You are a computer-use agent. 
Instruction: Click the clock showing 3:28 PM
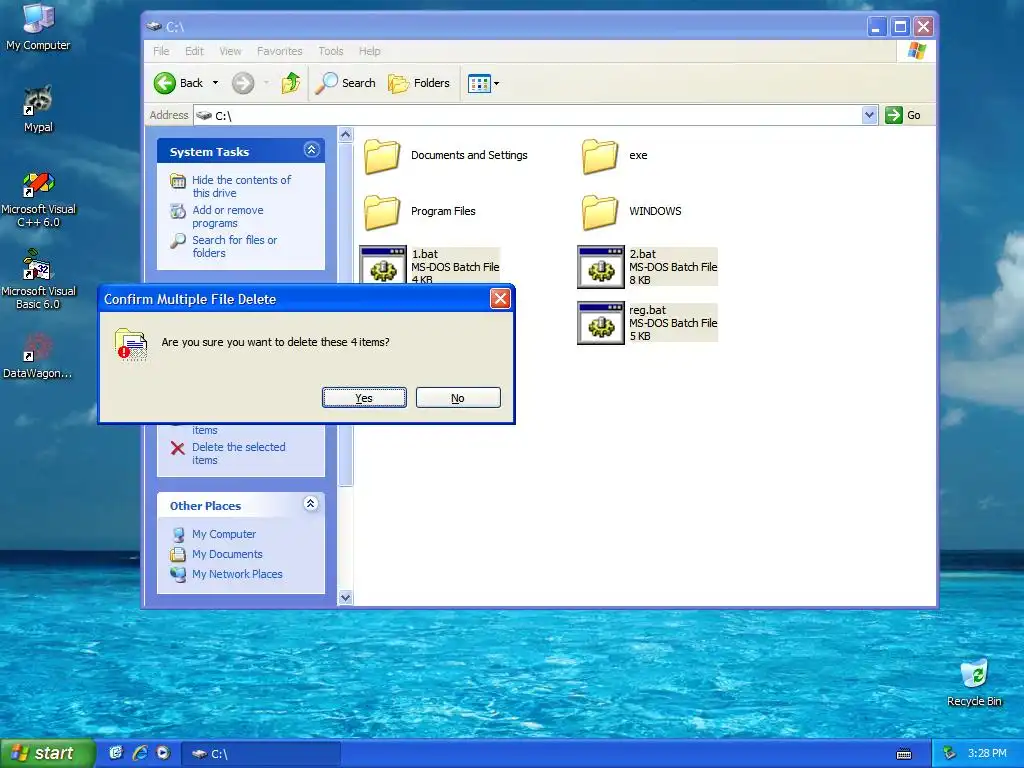pos(987,754)
